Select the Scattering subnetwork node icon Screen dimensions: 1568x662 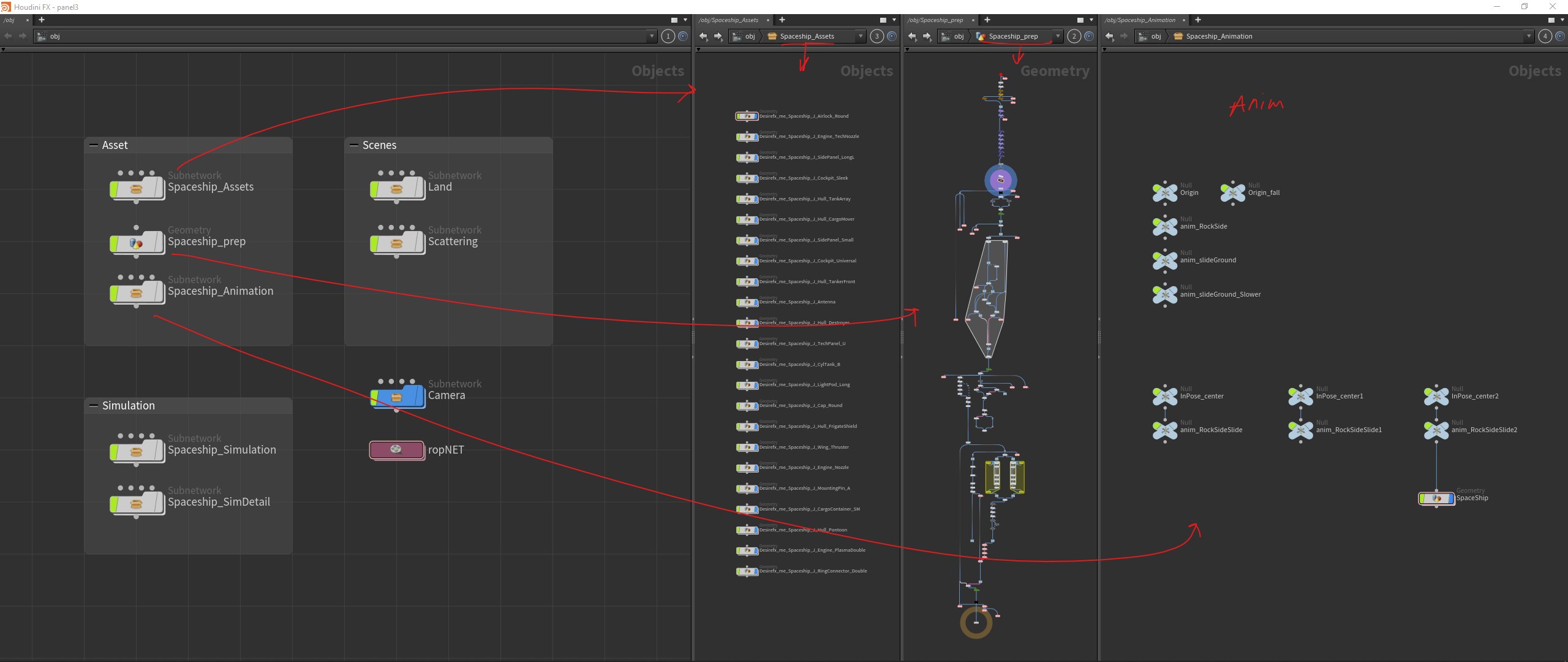398,243
